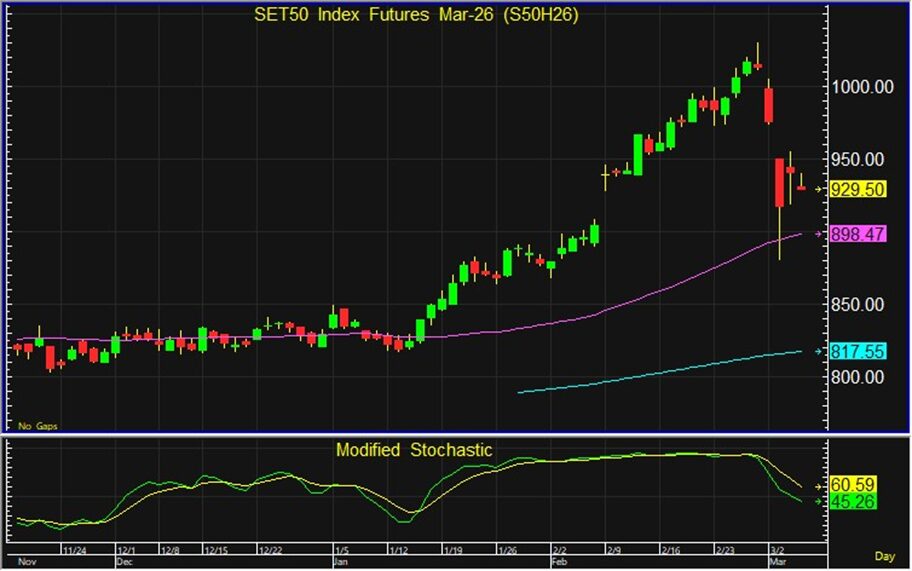This screenshot has width=912, height=571.
Task: Click the Day timeframe label
Action: coord(885,555)
